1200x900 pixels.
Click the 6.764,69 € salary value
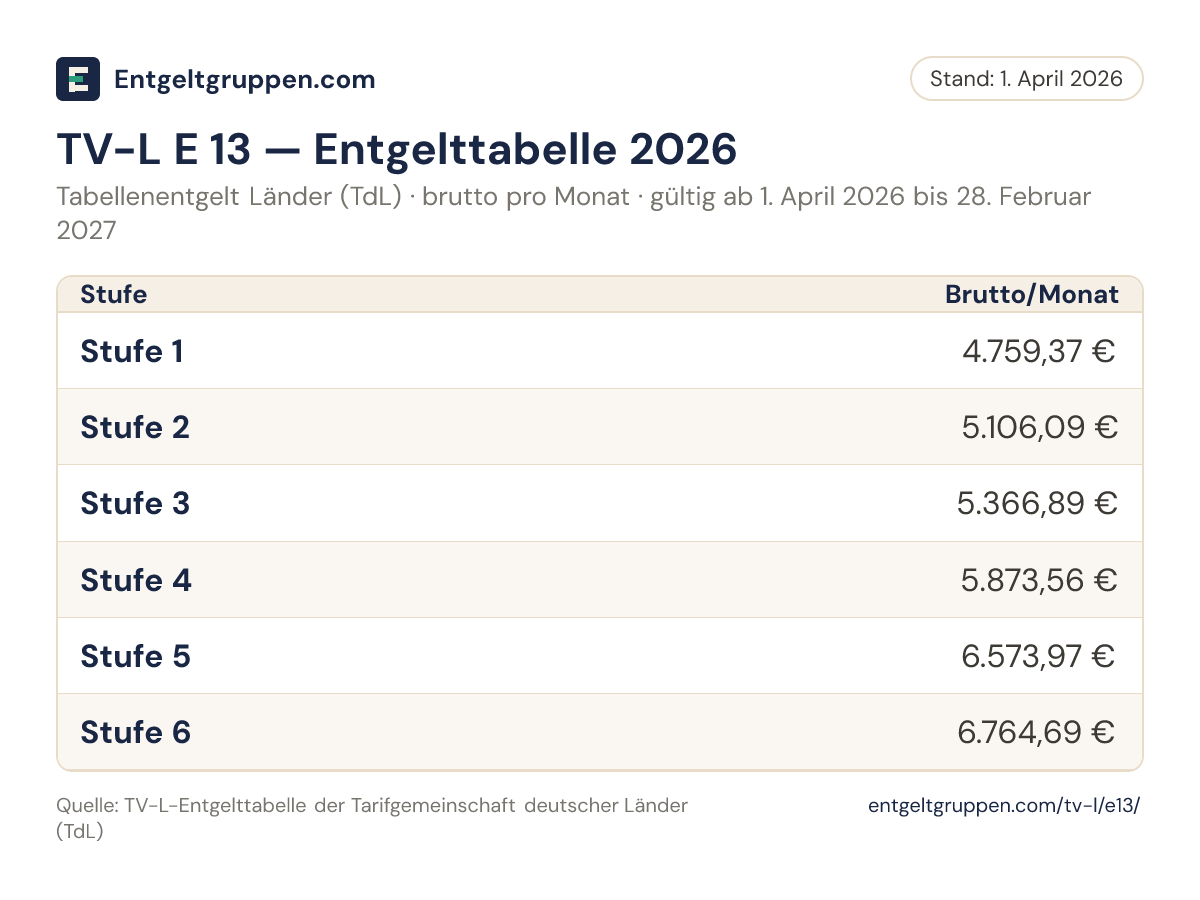tap(1037, 732)
